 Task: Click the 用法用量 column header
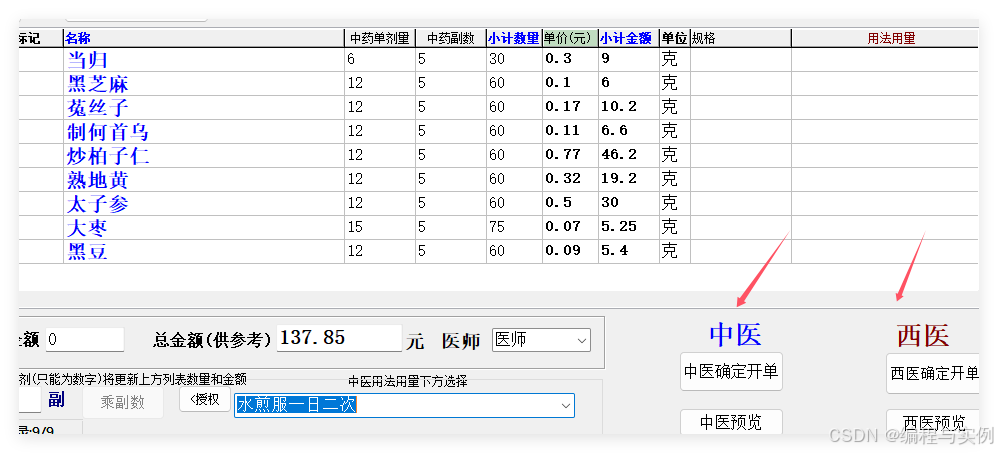coord(885,38)
